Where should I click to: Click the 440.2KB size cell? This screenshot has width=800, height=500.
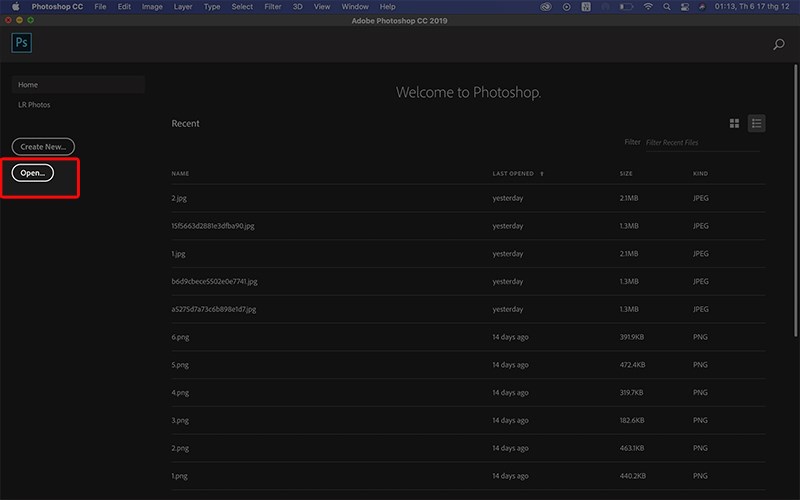click(x=633, y=476)
